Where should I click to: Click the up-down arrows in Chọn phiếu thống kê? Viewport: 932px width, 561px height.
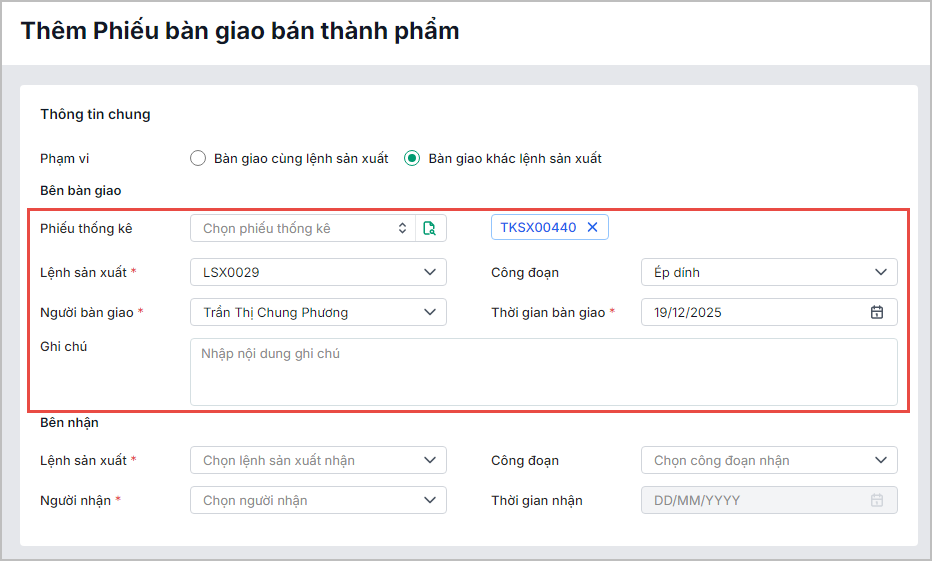(x=403, y=228)
